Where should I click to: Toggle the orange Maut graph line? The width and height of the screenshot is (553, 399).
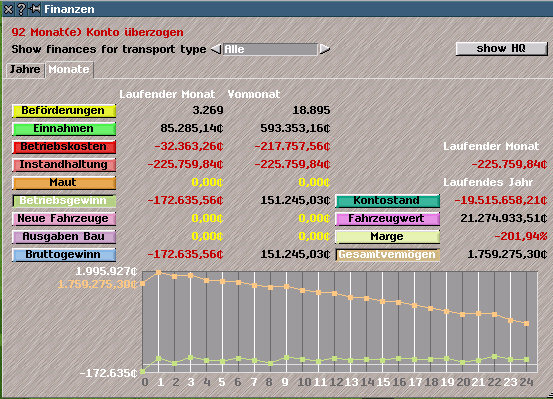pos(64,182)
